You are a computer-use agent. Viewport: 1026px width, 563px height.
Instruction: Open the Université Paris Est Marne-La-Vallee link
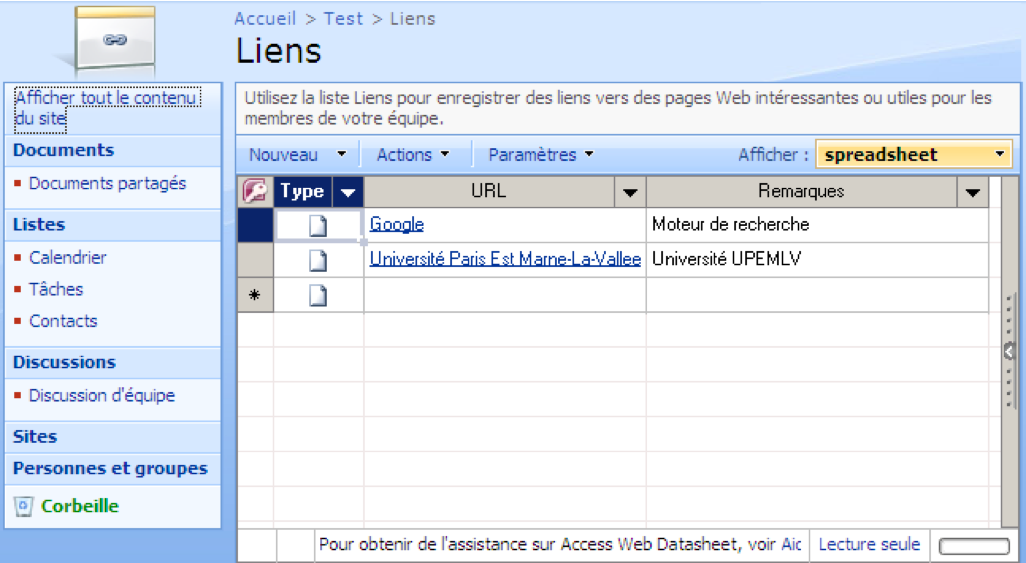[x=505, y=260]
